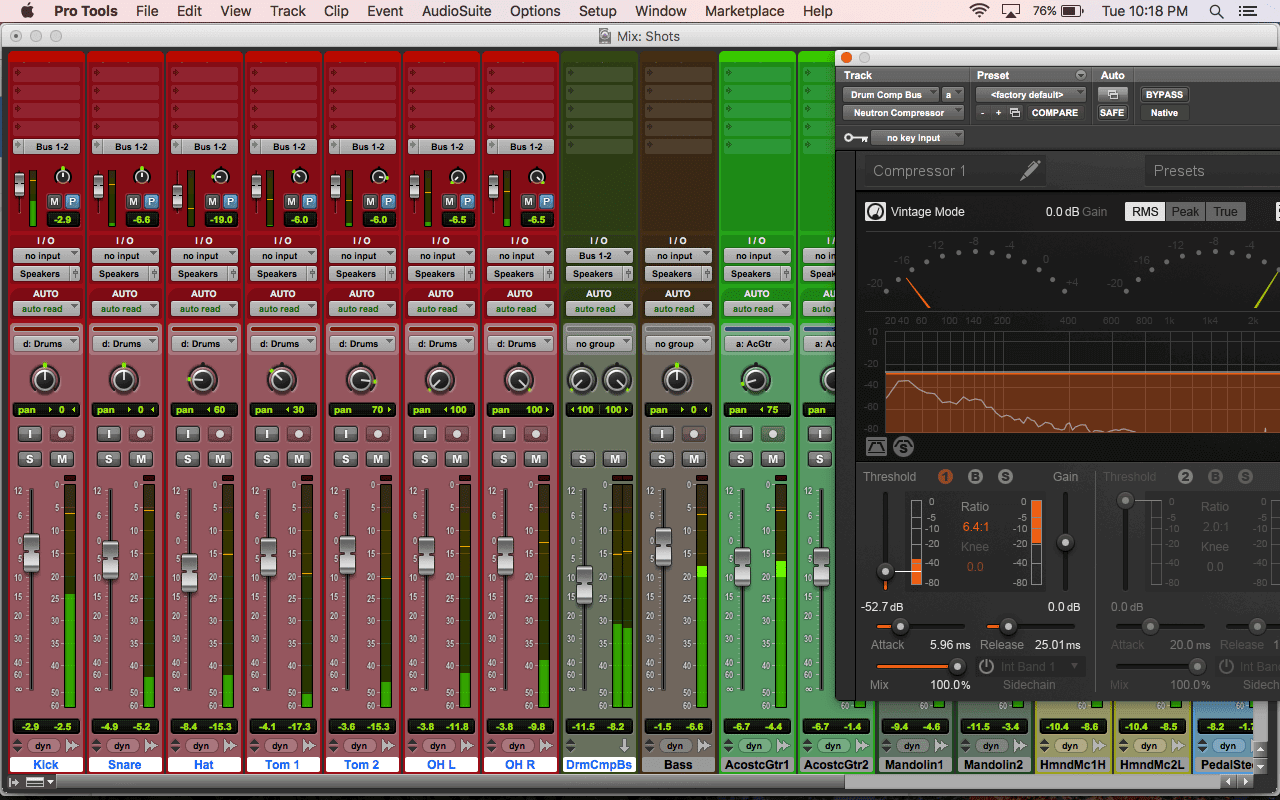
Task: Open the Clip menu
Action: pyautogui.click(x=337, y=11)
